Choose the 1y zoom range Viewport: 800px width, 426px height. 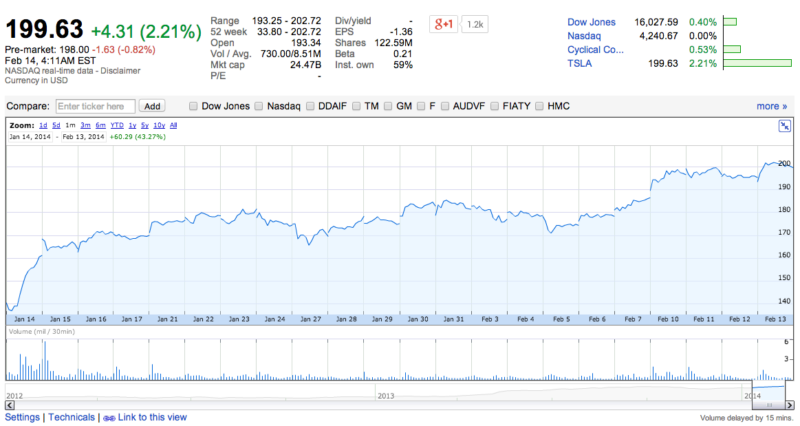pyautogui.click(x=132, y=125)
